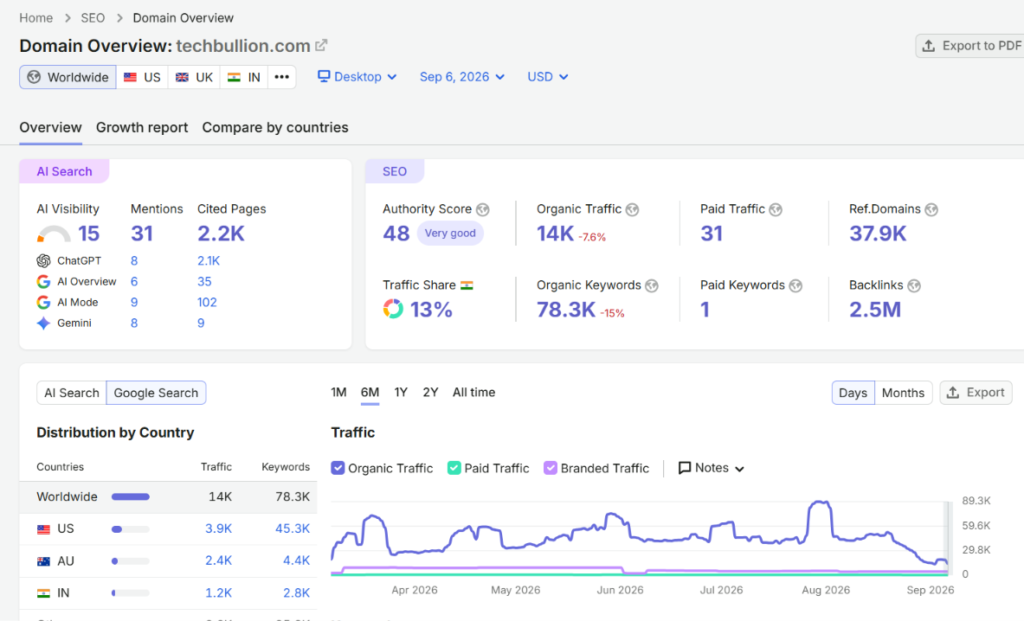The height and width of the screenshot is (621, 1024).
Task: Switch to AI Search distribution toggle
Action: (72, 393)
